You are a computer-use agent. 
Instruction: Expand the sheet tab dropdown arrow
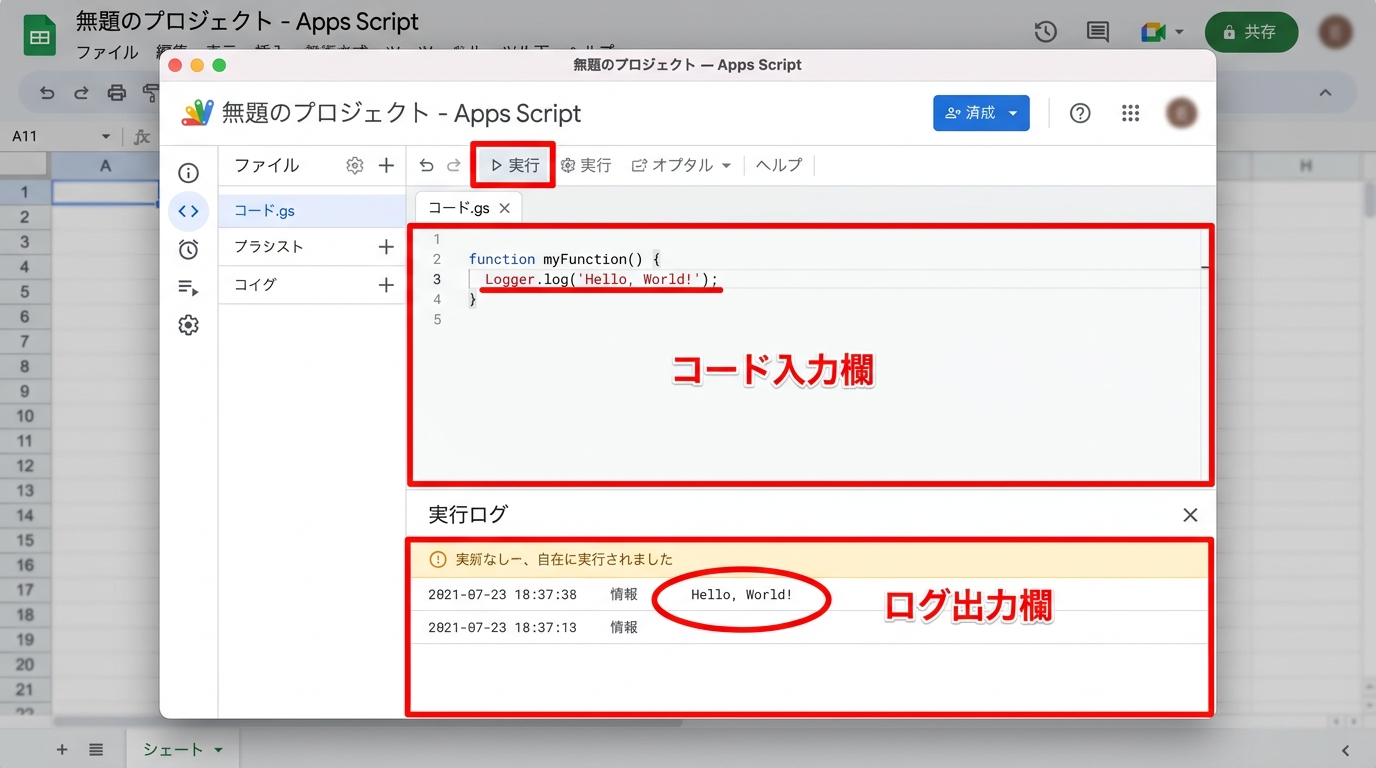click(218, 749)
